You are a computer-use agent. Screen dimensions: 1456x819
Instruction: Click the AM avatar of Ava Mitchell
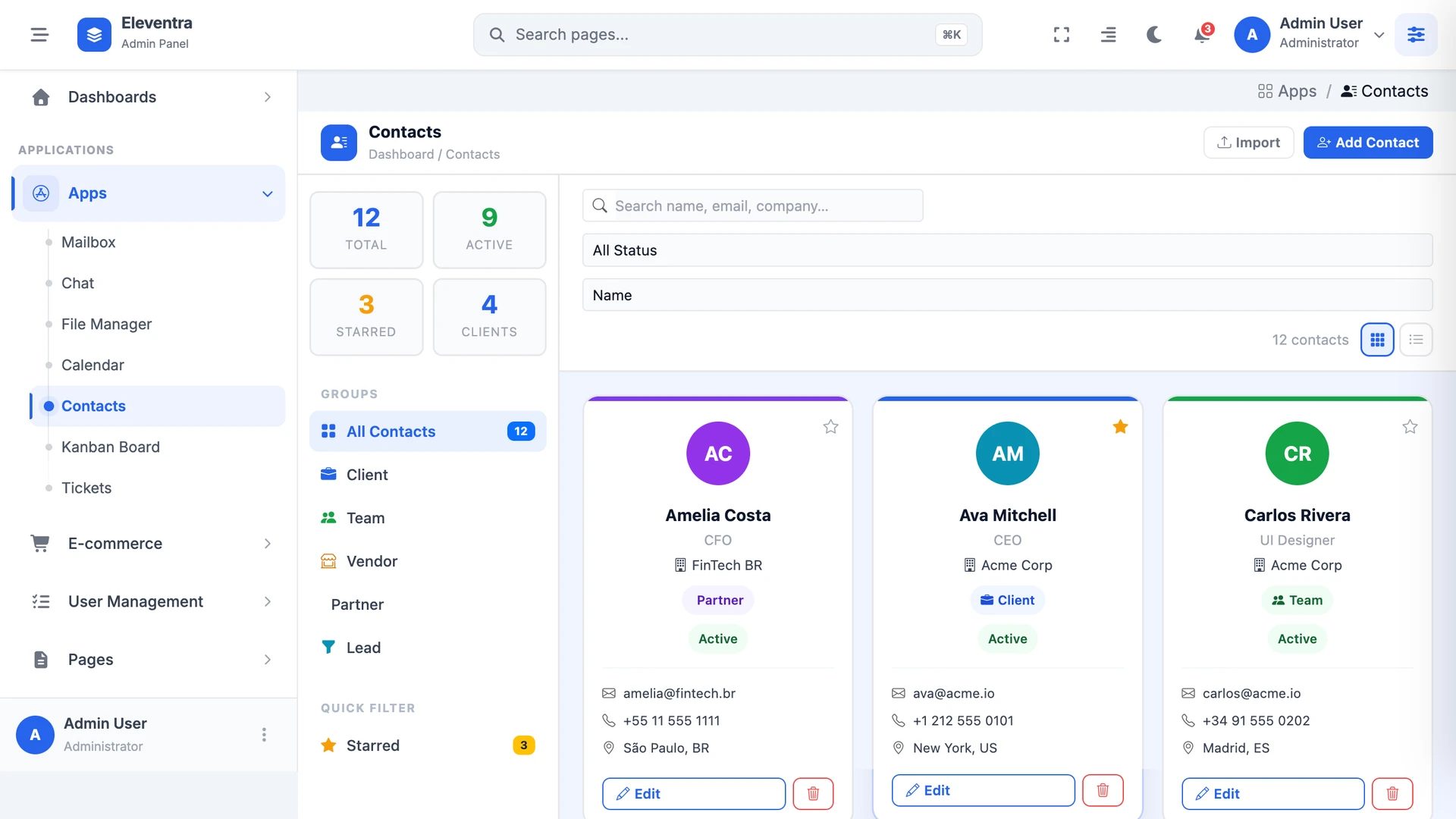1008,453
